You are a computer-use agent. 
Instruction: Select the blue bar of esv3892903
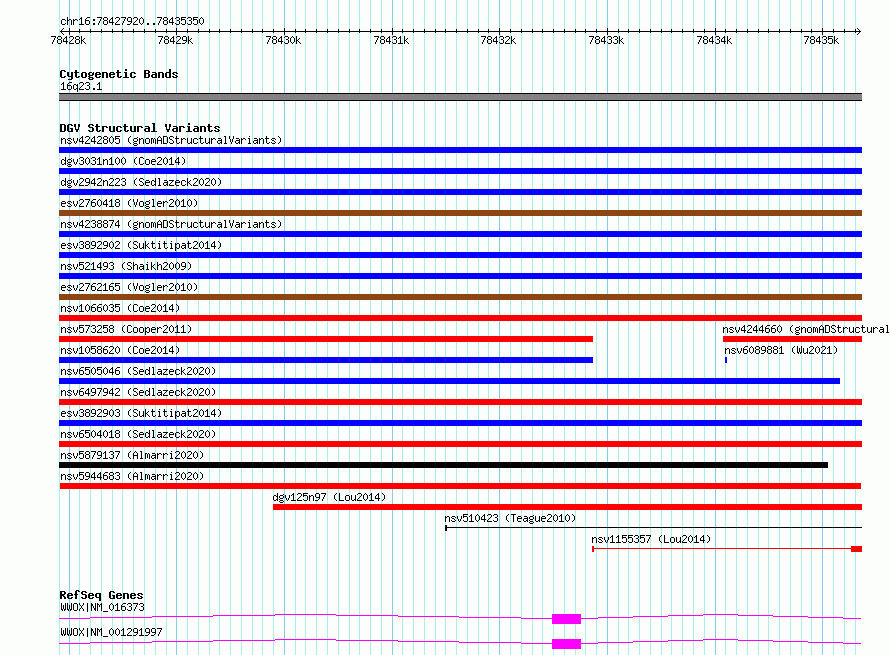pos(460,423)
